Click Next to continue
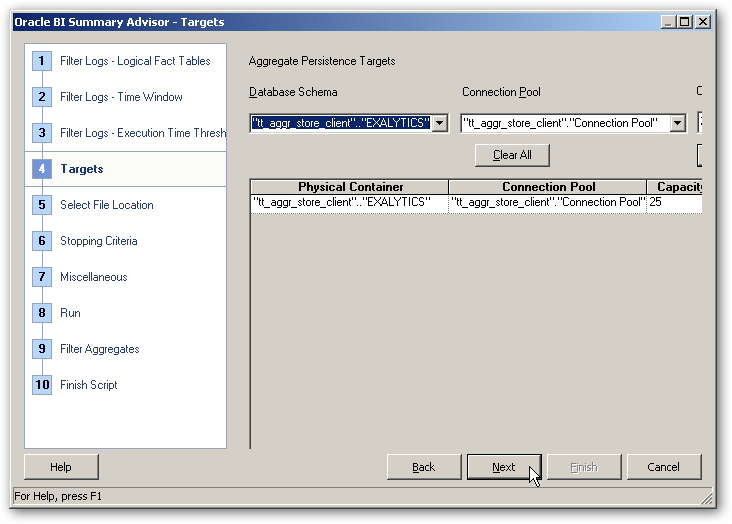The height and width of the screenshot is (524, 732). [504, 467]
